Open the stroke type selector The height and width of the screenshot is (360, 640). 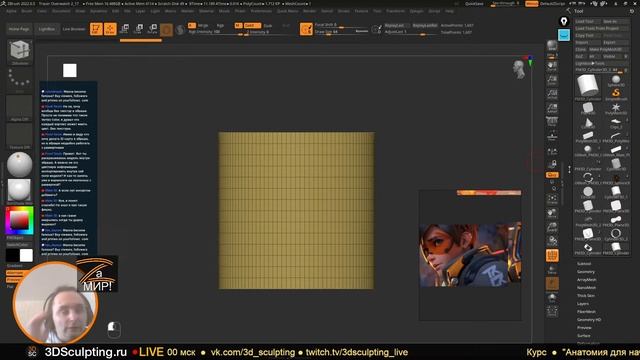click(19, 79)
